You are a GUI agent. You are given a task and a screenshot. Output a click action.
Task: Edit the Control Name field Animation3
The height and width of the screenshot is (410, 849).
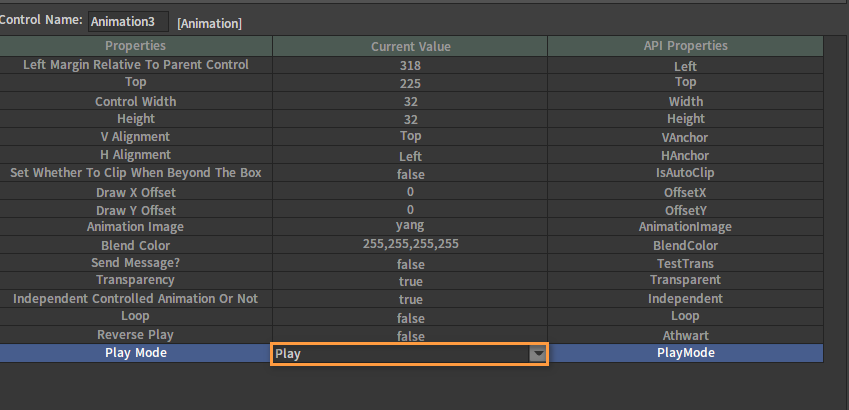coord(128,22)
